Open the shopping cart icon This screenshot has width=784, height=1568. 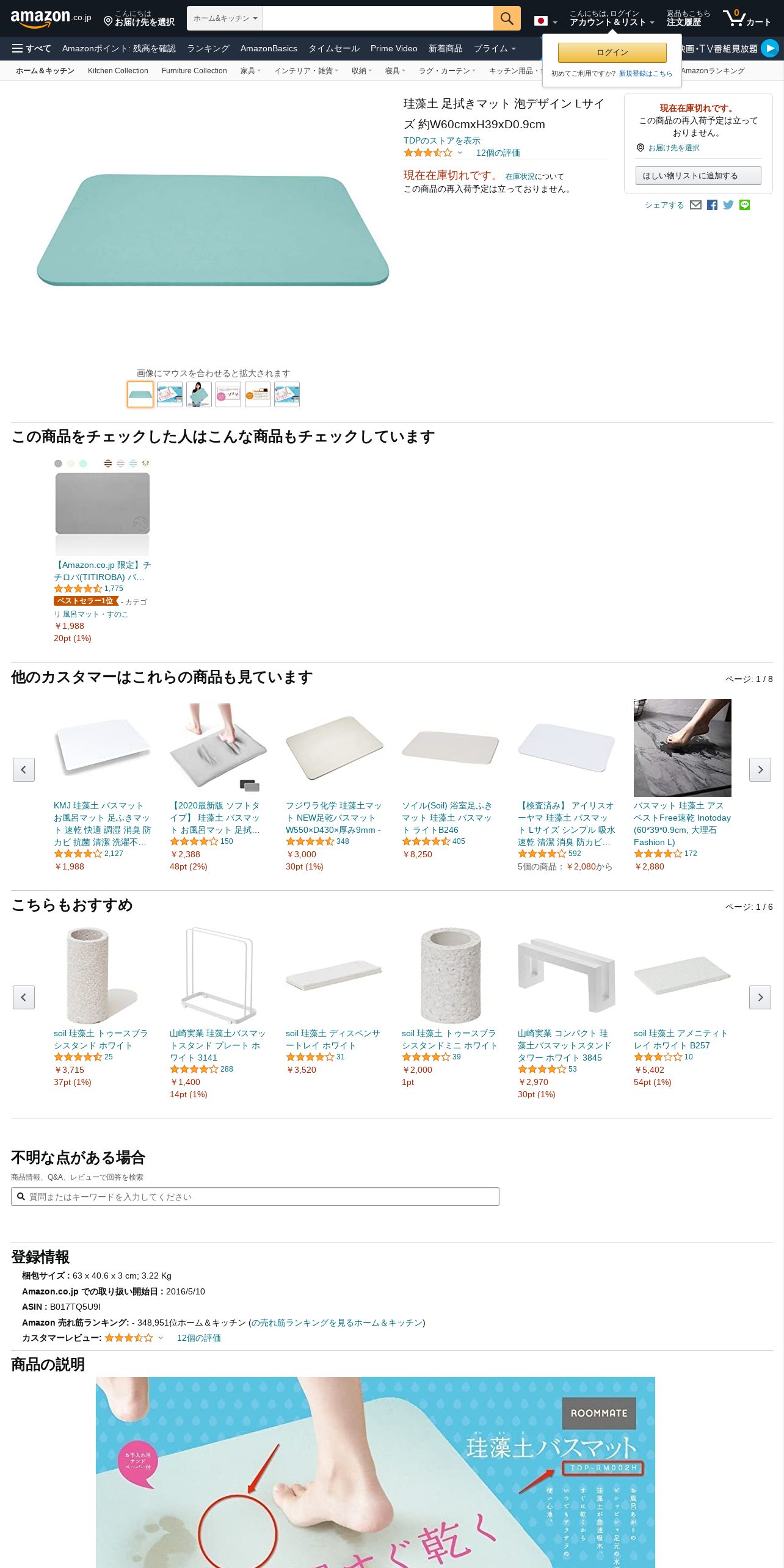click(747, 18)
